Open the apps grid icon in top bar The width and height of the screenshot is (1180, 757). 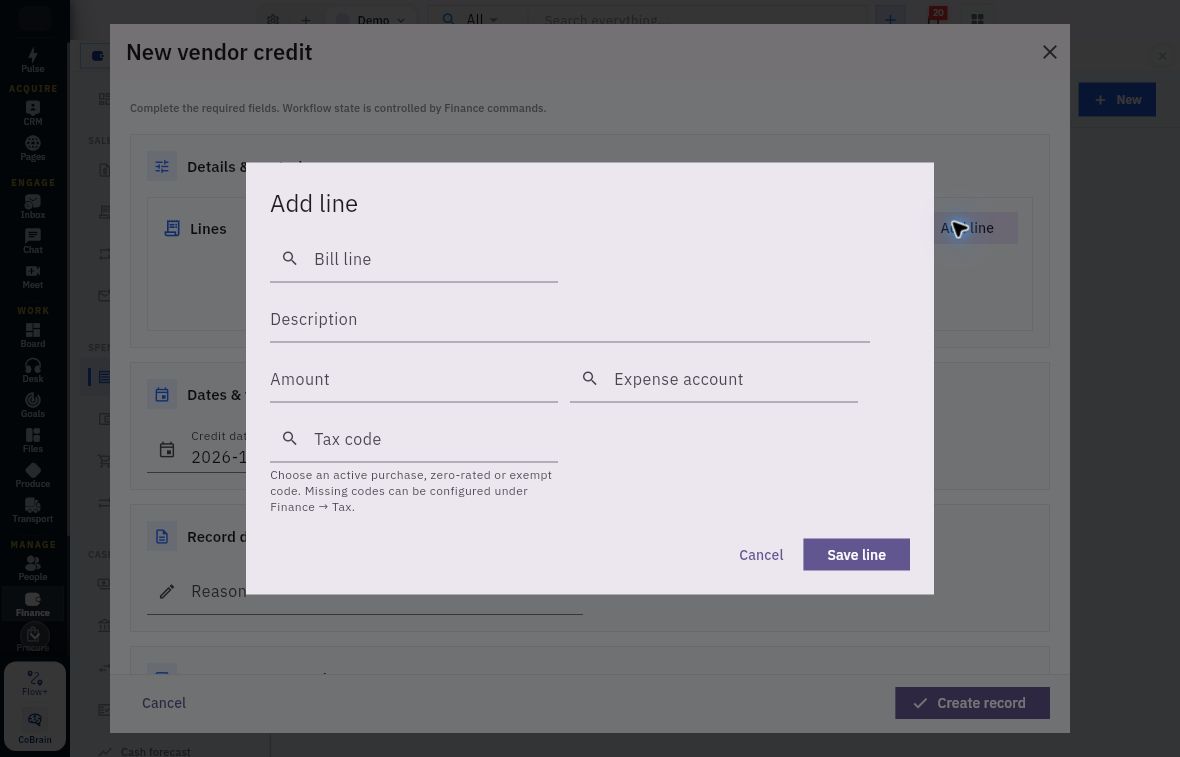977,20
